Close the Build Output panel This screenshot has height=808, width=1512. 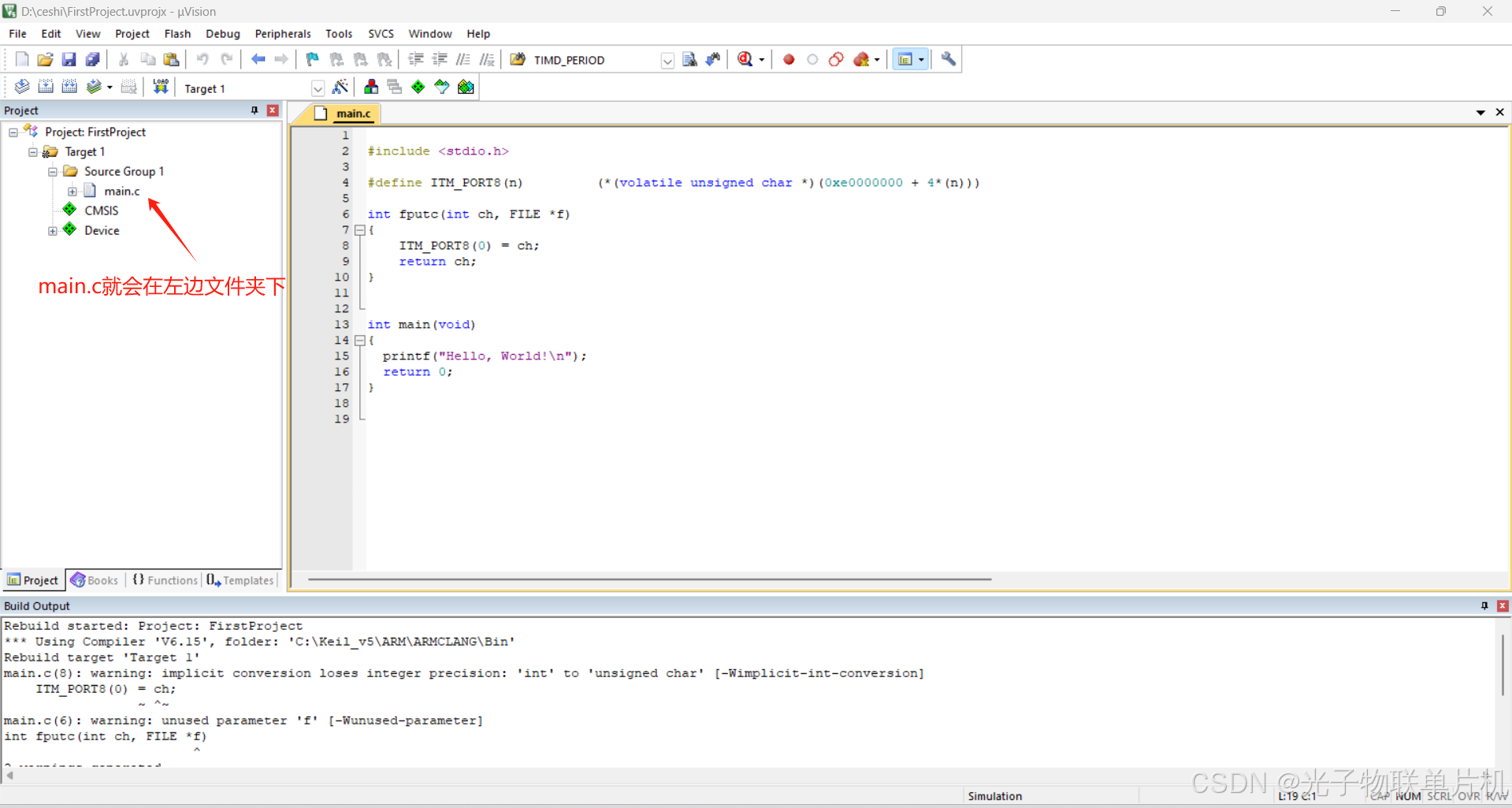click(x=1503, y=605)
